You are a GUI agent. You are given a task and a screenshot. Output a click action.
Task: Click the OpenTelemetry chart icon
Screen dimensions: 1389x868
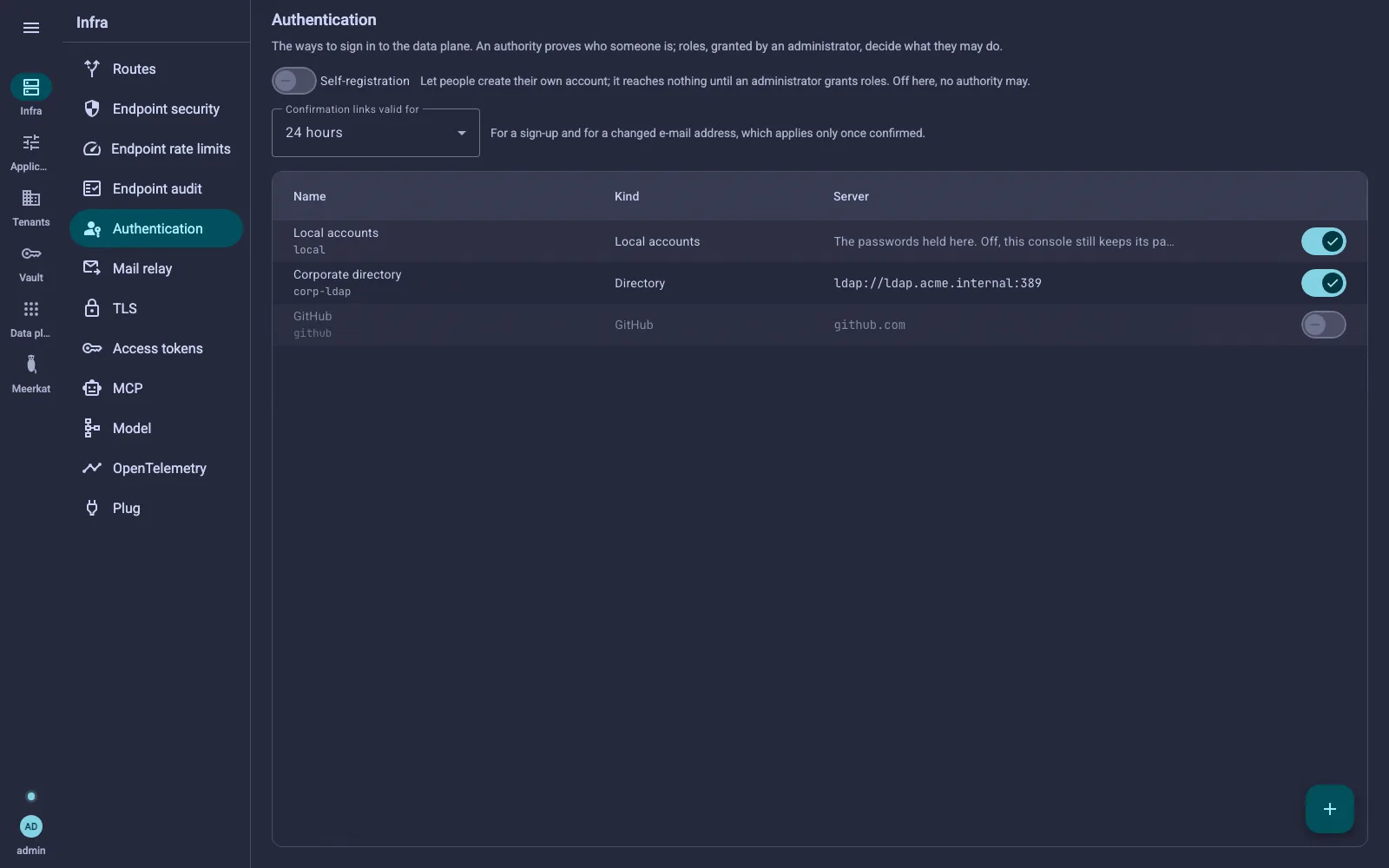click(x=92, y=468)
